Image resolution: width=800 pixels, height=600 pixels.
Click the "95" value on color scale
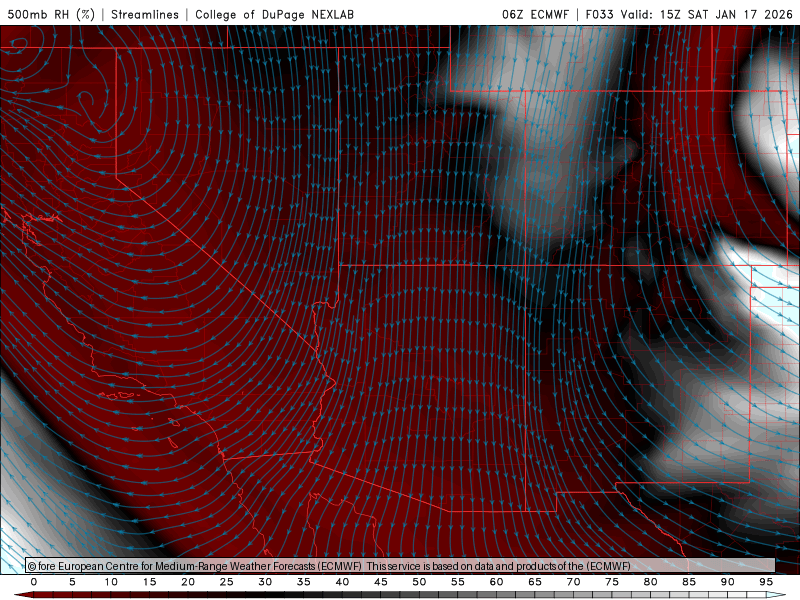tap(766, 582)
